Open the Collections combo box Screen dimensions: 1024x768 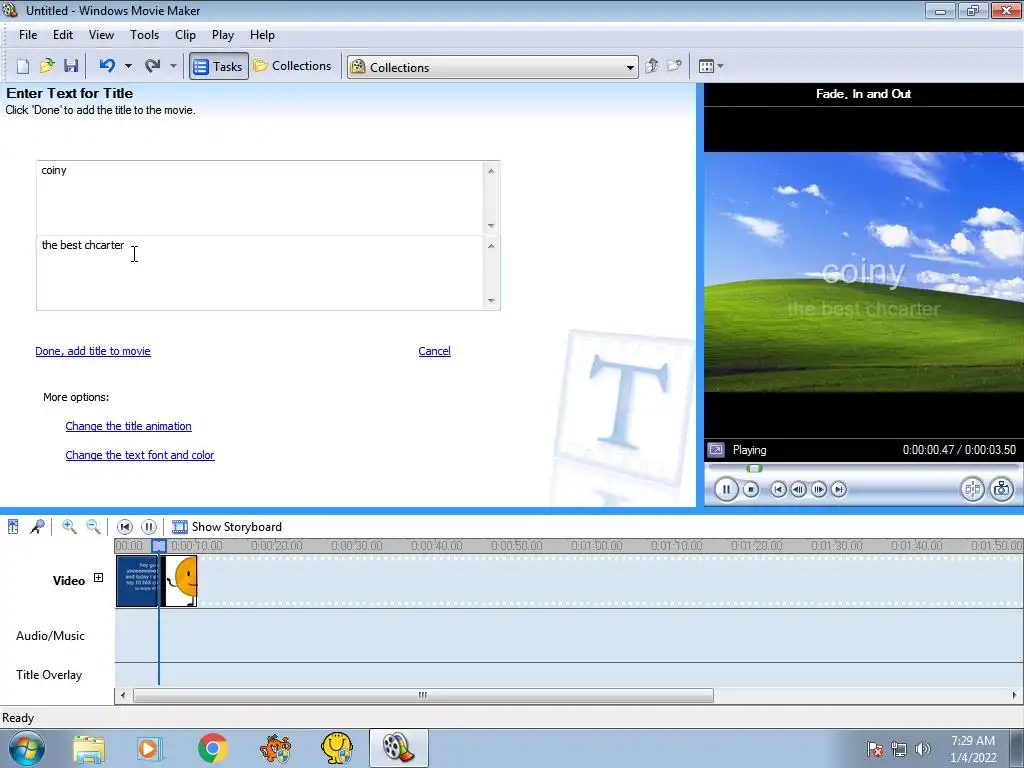click(492, 67)
